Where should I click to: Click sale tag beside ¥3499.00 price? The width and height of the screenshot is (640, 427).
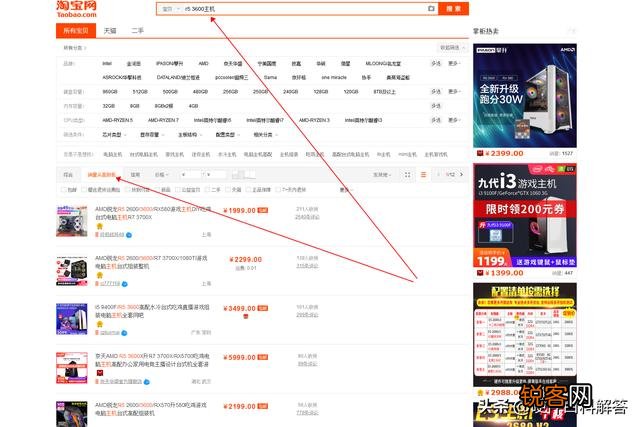pyautogui.click(x=263, y=308)
